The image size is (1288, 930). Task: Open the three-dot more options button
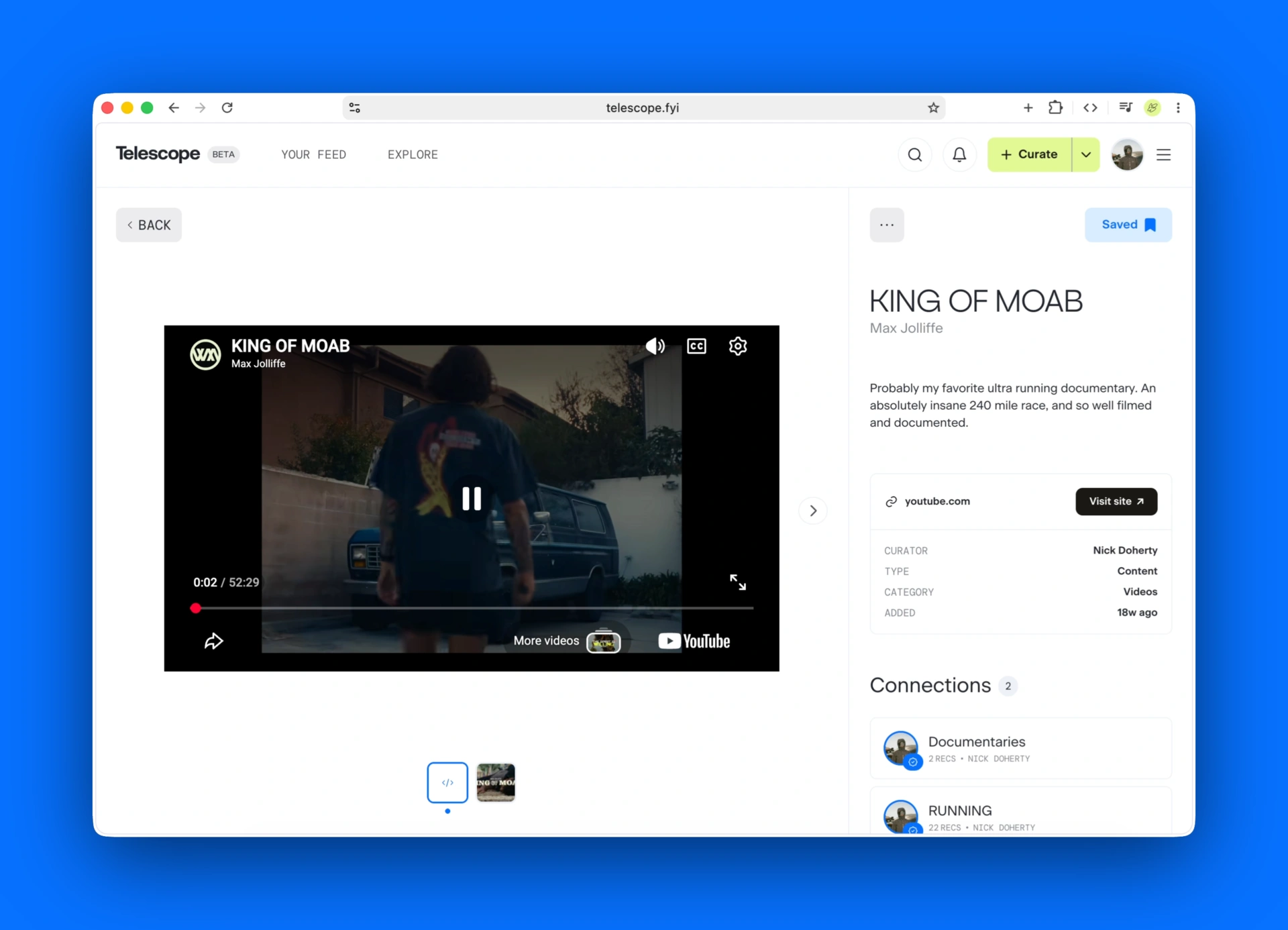(x=887, y=225)
